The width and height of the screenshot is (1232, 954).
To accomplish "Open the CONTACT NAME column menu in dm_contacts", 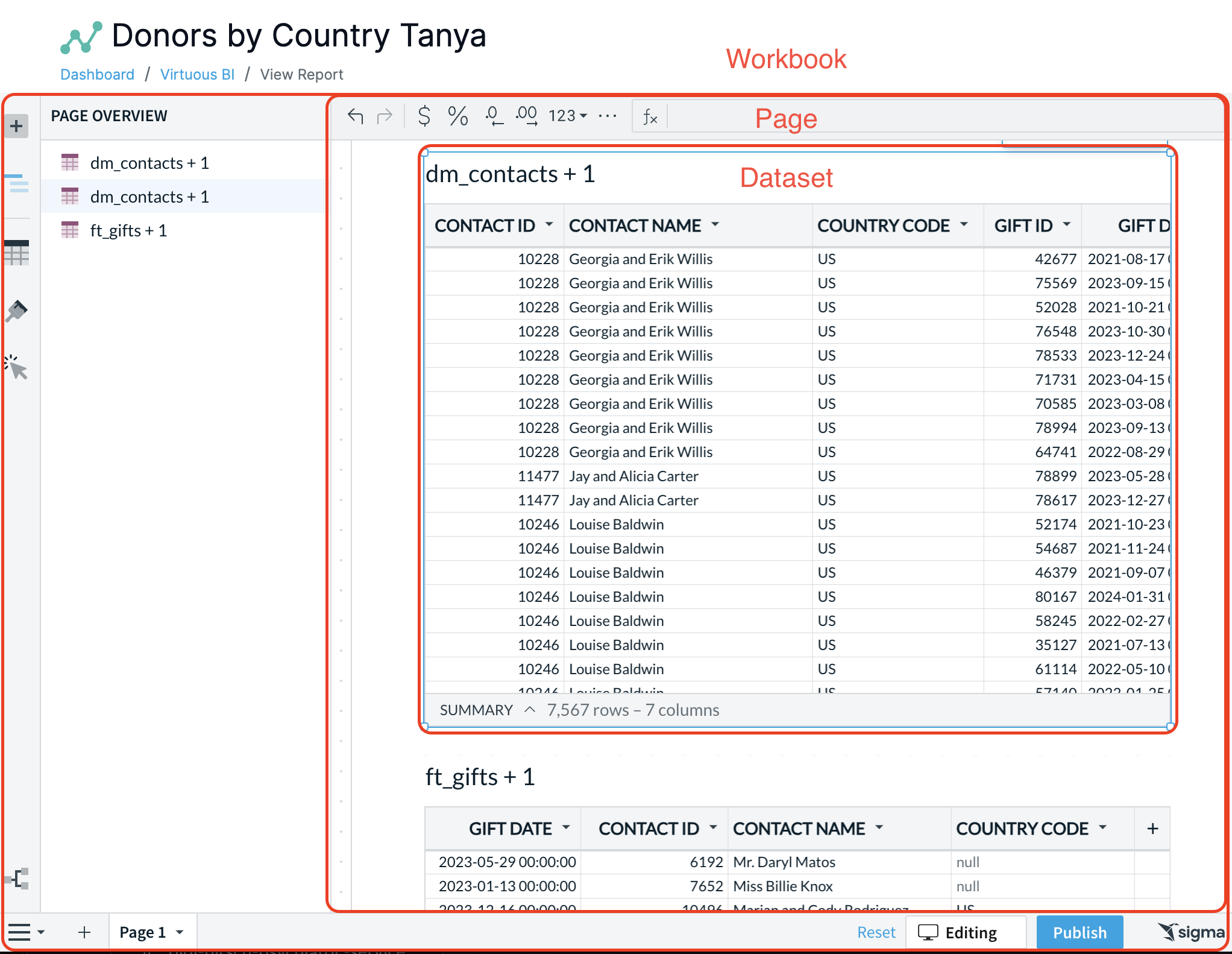I will pyautogui.click(x=715, y=224).
